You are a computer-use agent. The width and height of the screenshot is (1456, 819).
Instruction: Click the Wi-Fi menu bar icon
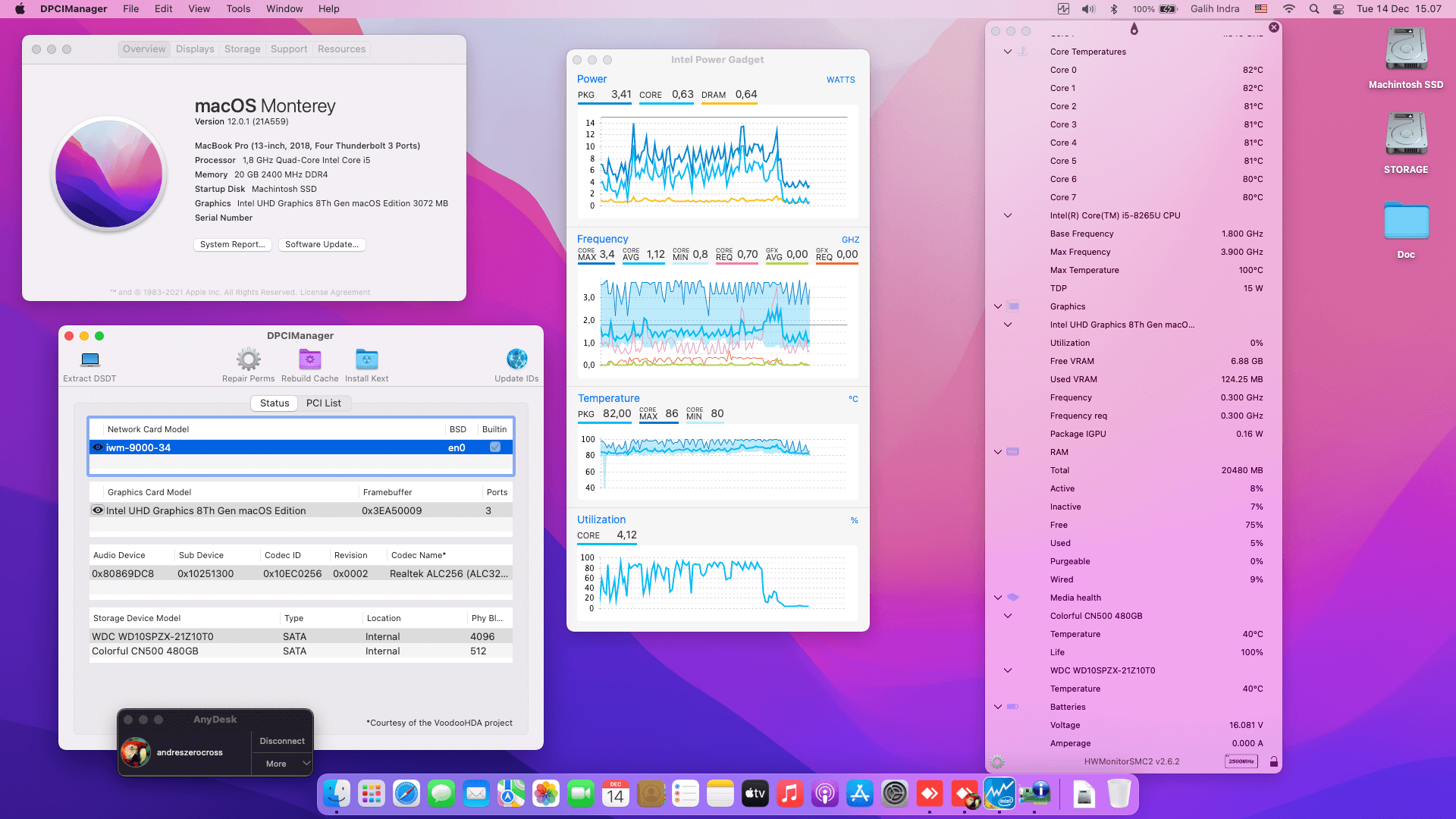tap(1289, 9)
